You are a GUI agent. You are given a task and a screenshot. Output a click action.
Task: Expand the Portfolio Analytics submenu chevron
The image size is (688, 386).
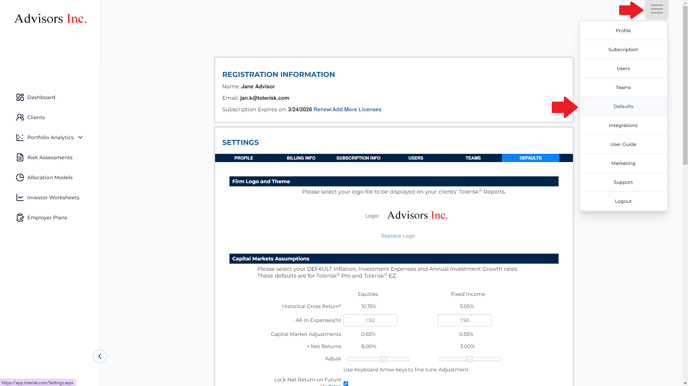tap(80, 137)
